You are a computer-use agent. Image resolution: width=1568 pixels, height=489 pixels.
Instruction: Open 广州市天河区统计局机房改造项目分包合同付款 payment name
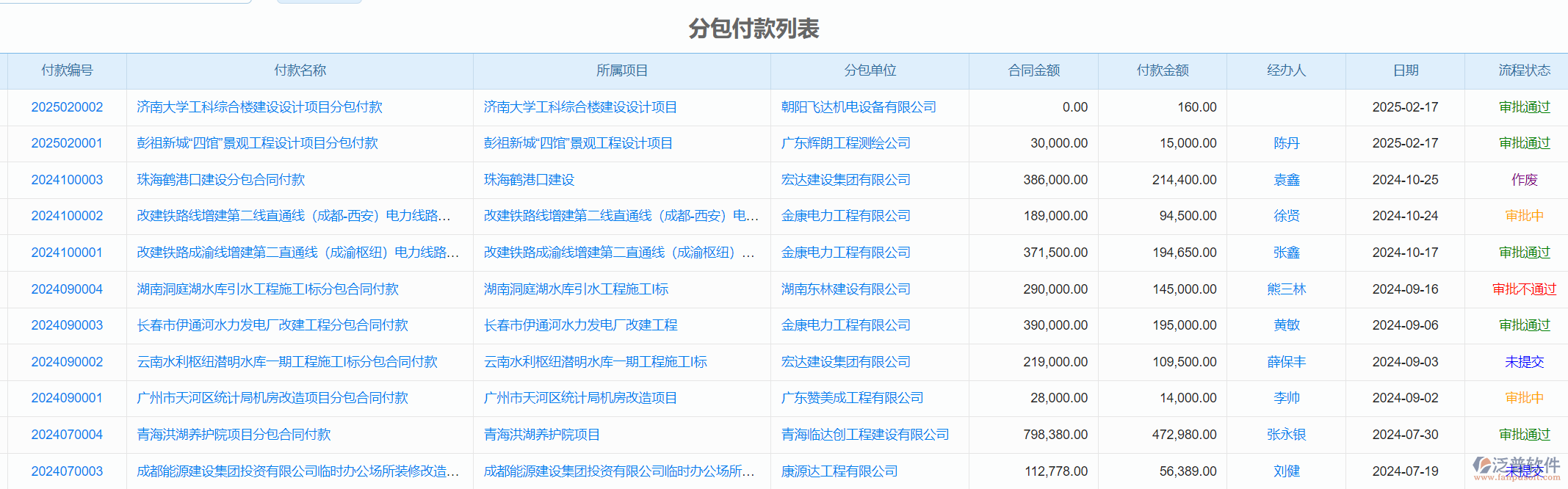tap(272, 398)
